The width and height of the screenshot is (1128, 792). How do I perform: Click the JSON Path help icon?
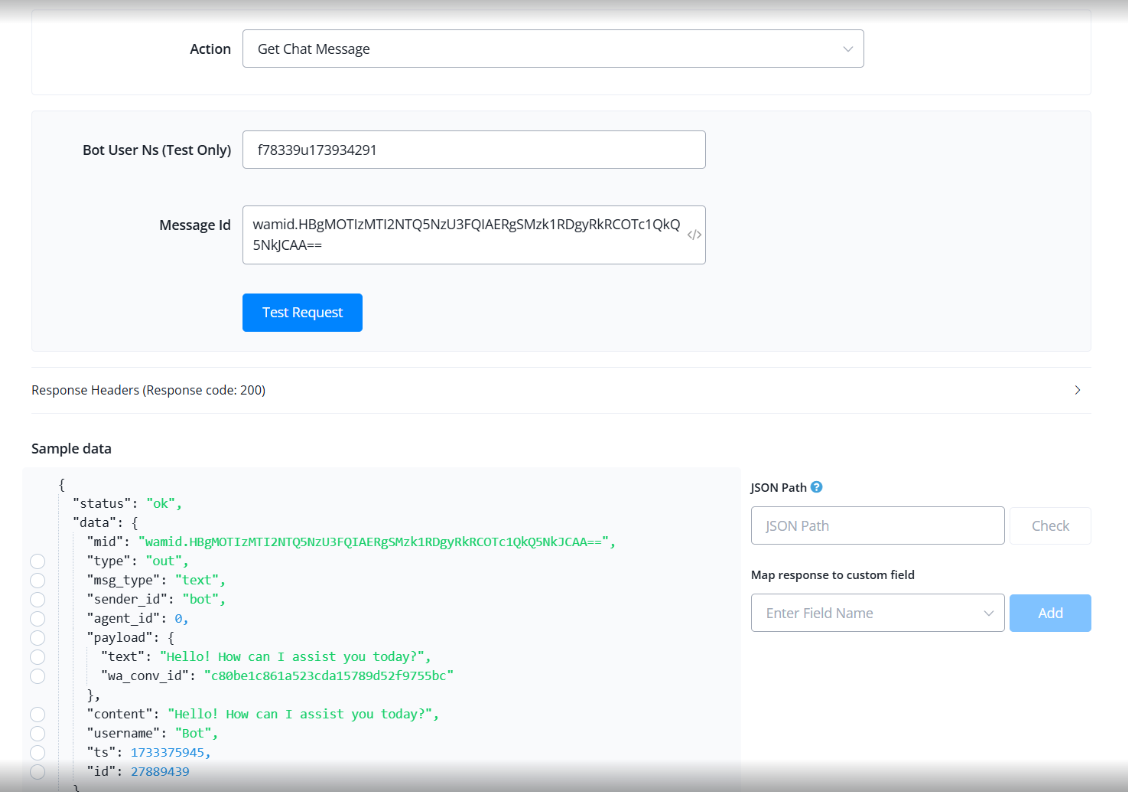pos(816,487)
